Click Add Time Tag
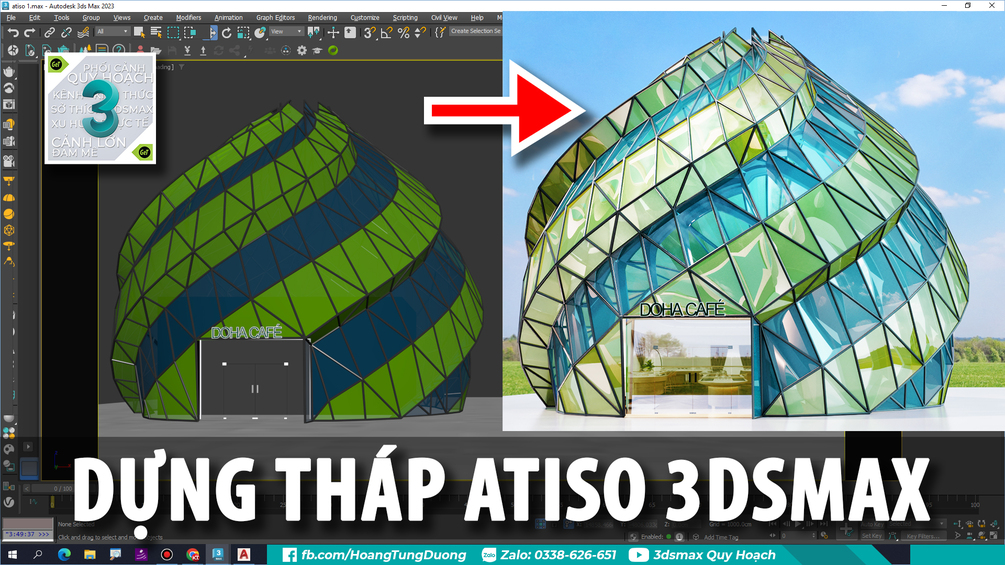The height and width of the screenshot is (565, 1005). (721, 537)
